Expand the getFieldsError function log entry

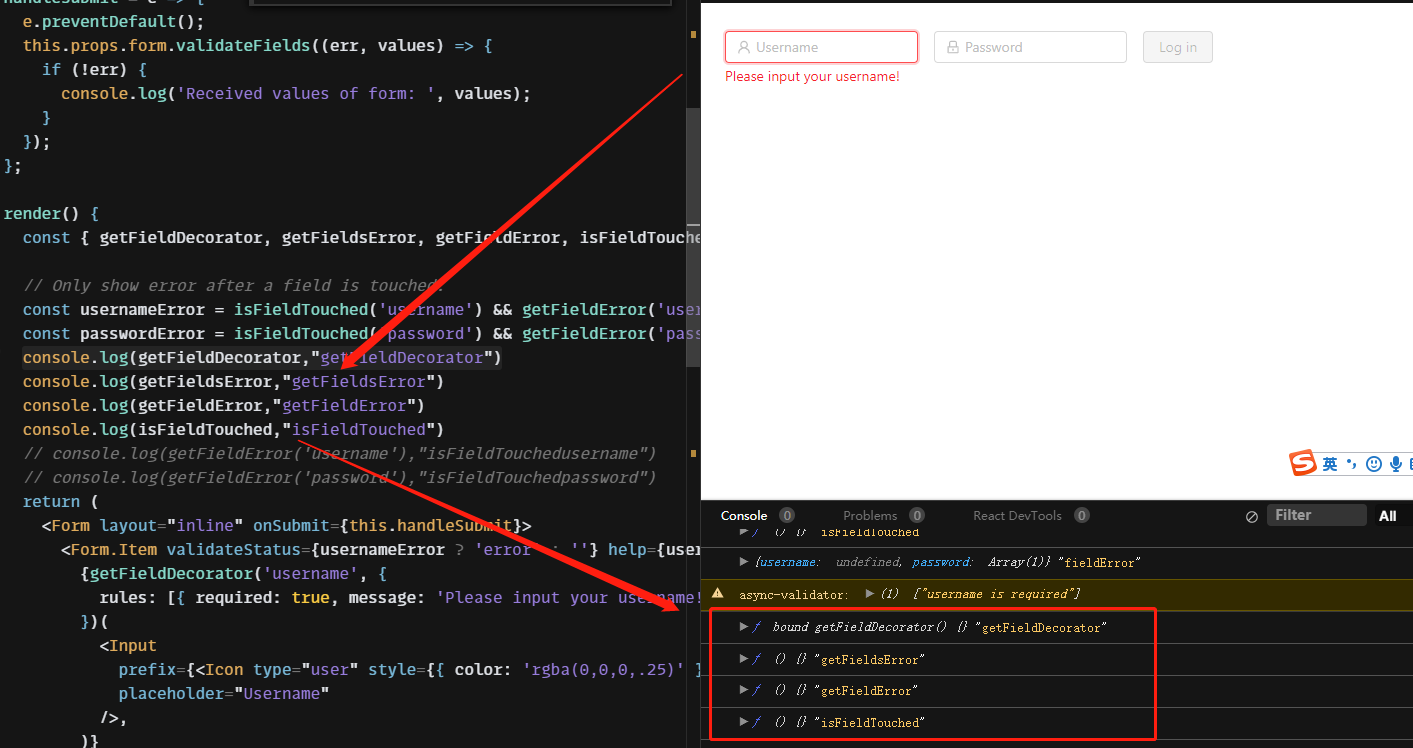pos(743,659)
